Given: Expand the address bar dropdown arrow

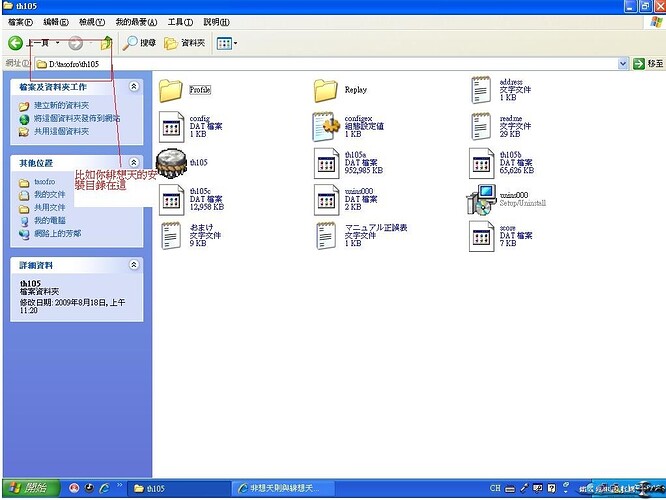Looking at the screenshot, I should [x=623, y=64].
